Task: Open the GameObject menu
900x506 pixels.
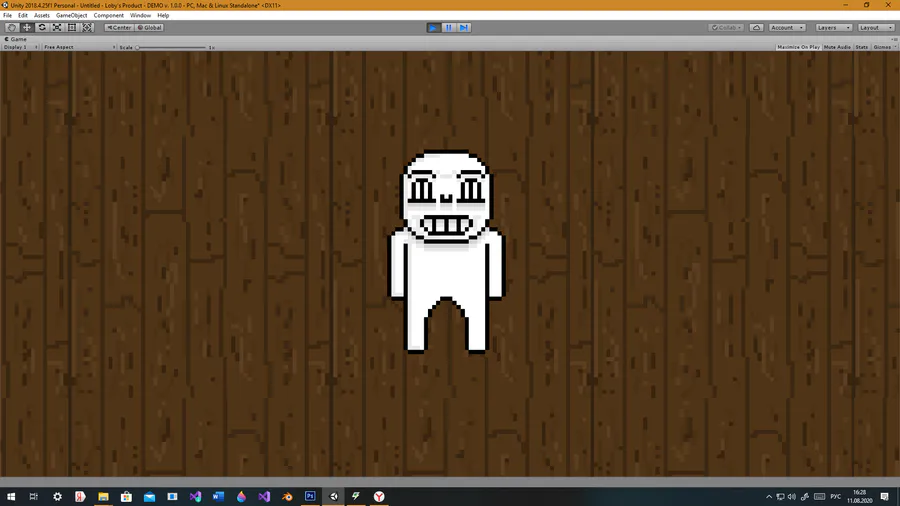Action: coord(72,15)
